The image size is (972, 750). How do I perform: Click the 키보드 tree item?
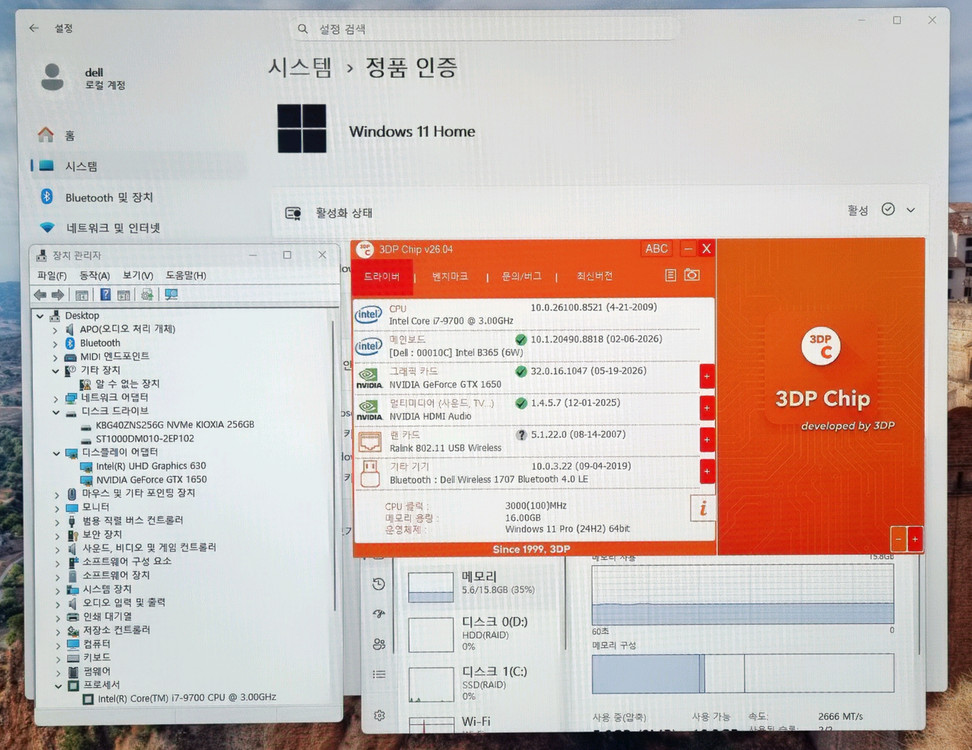point(97,657)
